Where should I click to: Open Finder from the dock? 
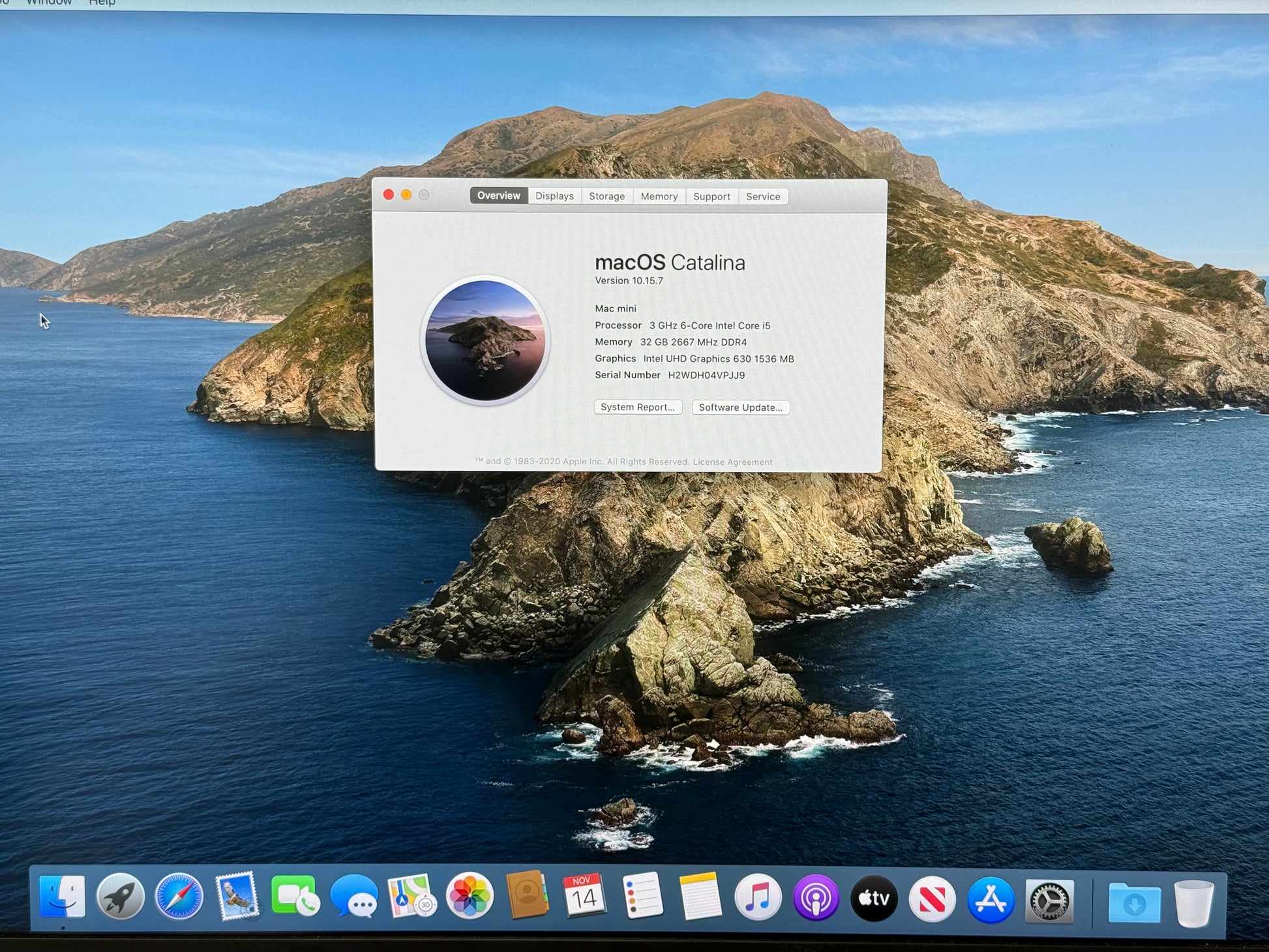tap(62, 897)
